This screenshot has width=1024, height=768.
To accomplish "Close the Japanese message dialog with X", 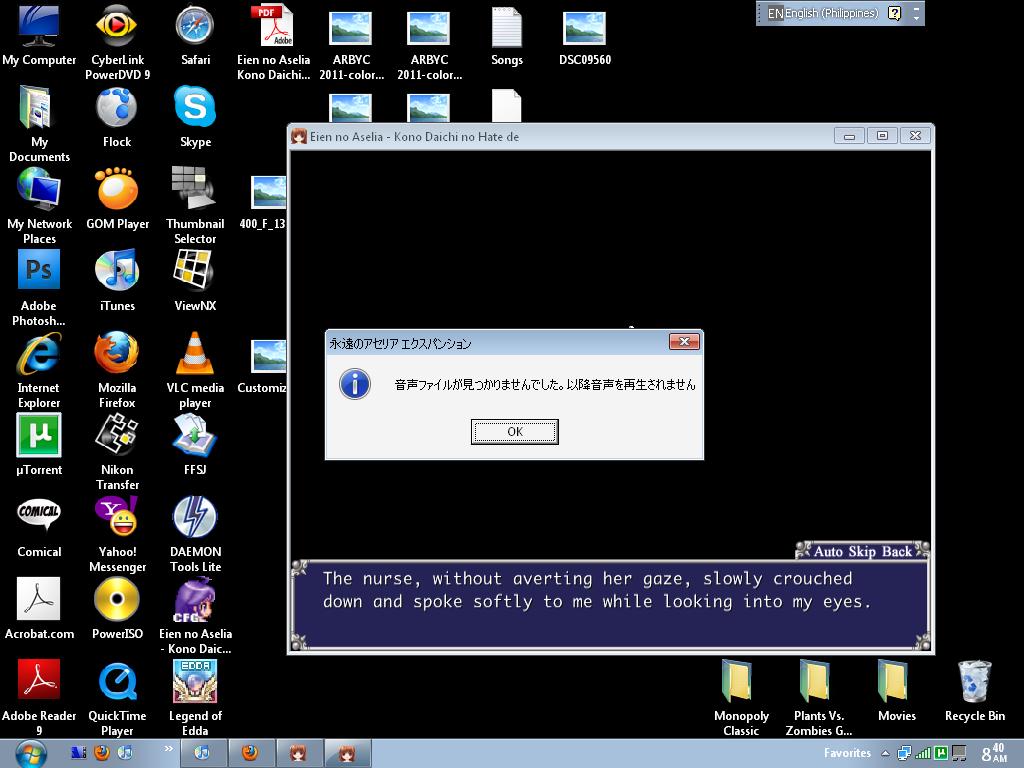I will click(x=684, y=342).
